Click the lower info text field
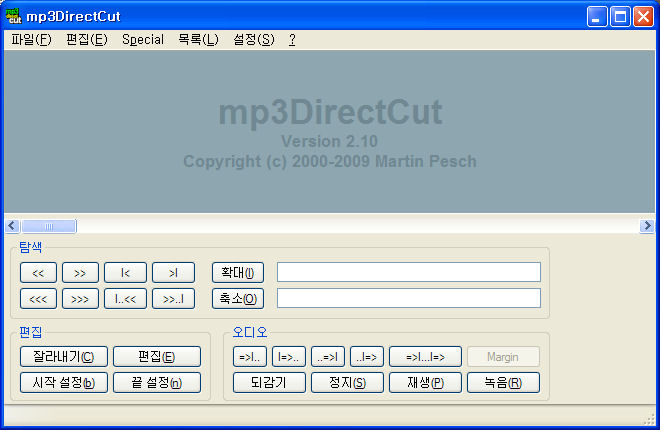This screenshot has height=430, width=660. (x=409, y=298)
